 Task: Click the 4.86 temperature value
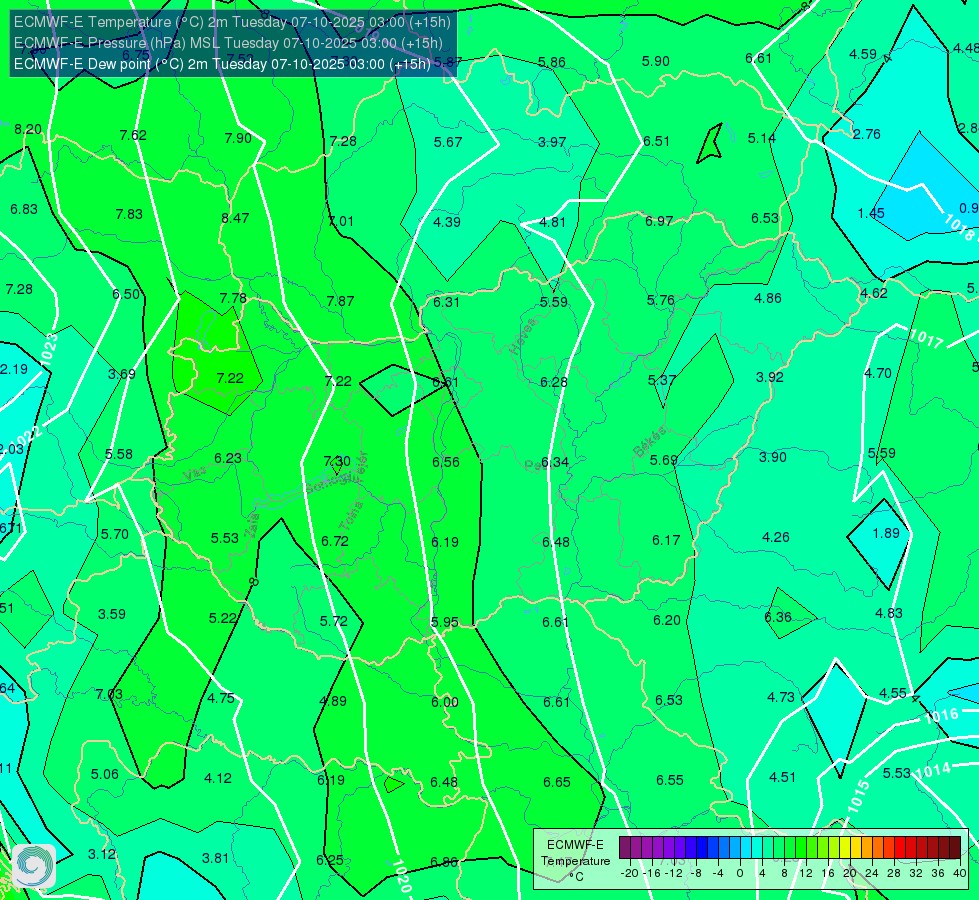767,299
